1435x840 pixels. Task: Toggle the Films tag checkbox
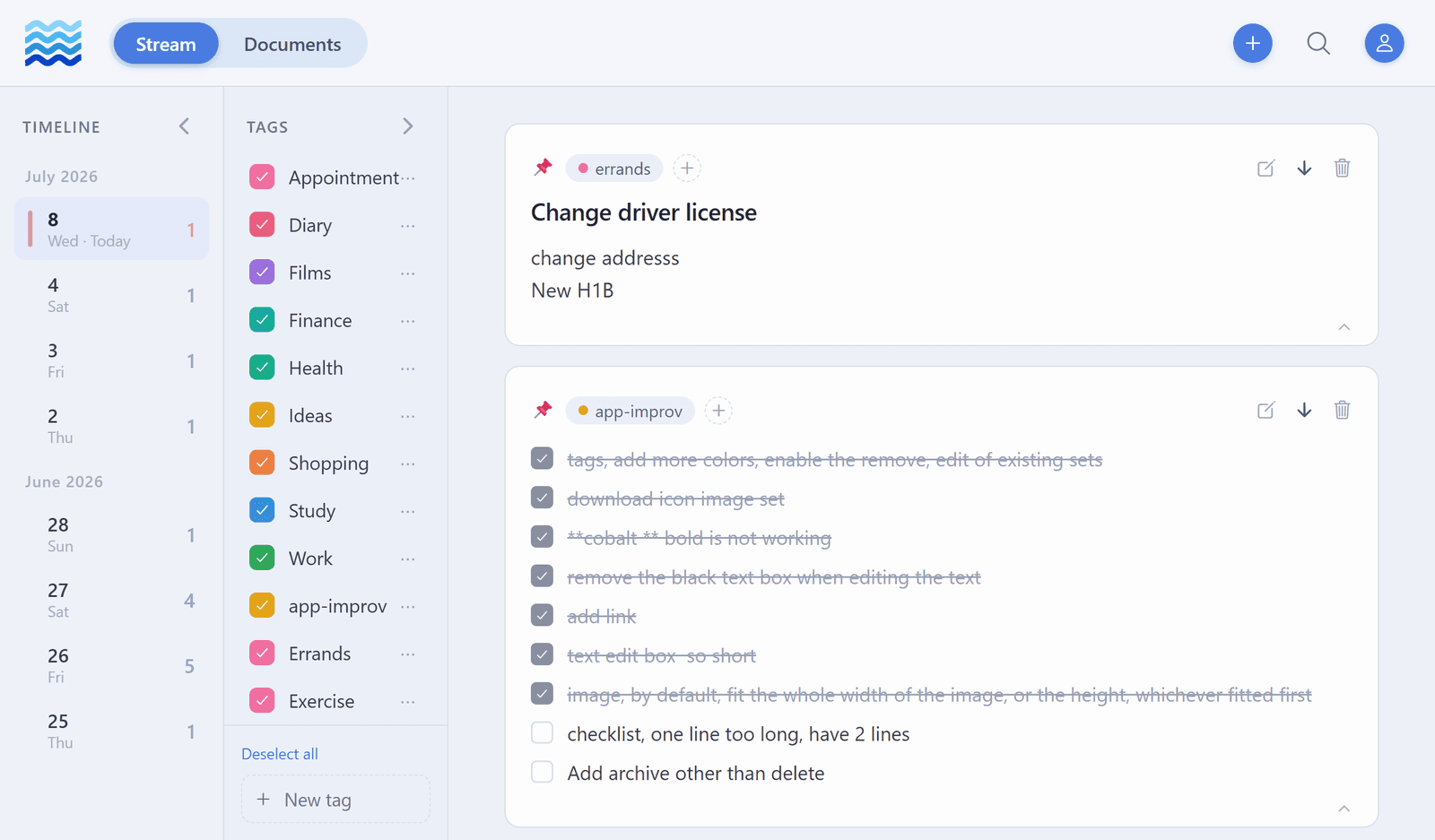262,272
